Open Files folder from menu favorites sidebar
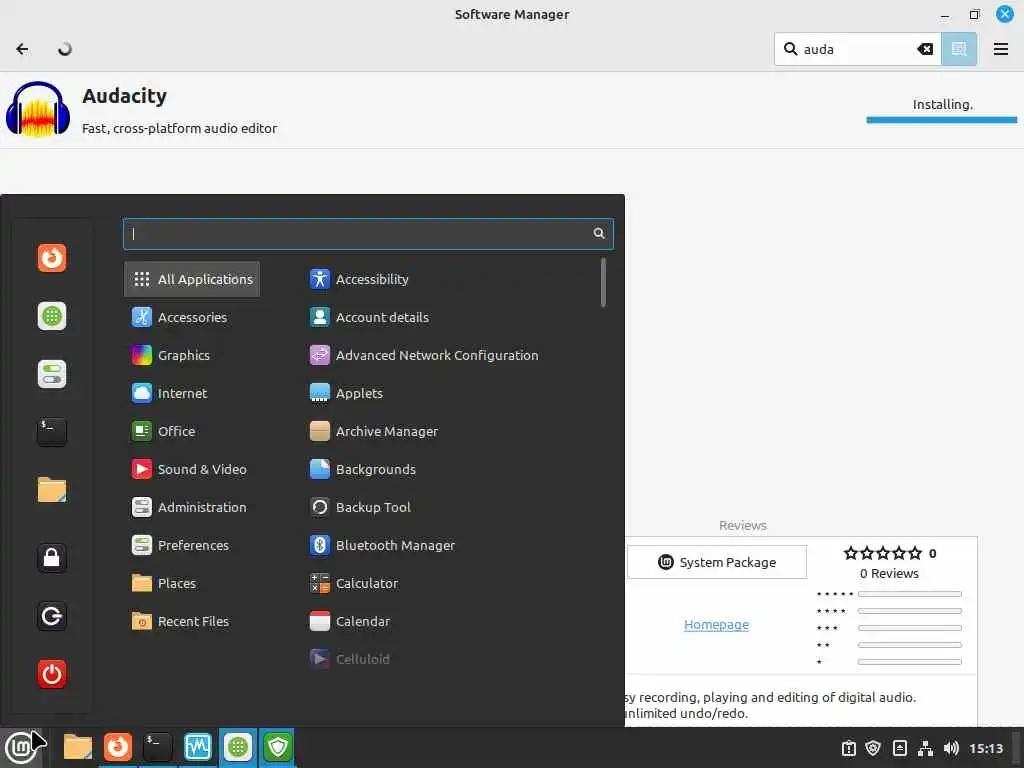The height and width of the screenshot is (768, 1024). click(52, 490)
